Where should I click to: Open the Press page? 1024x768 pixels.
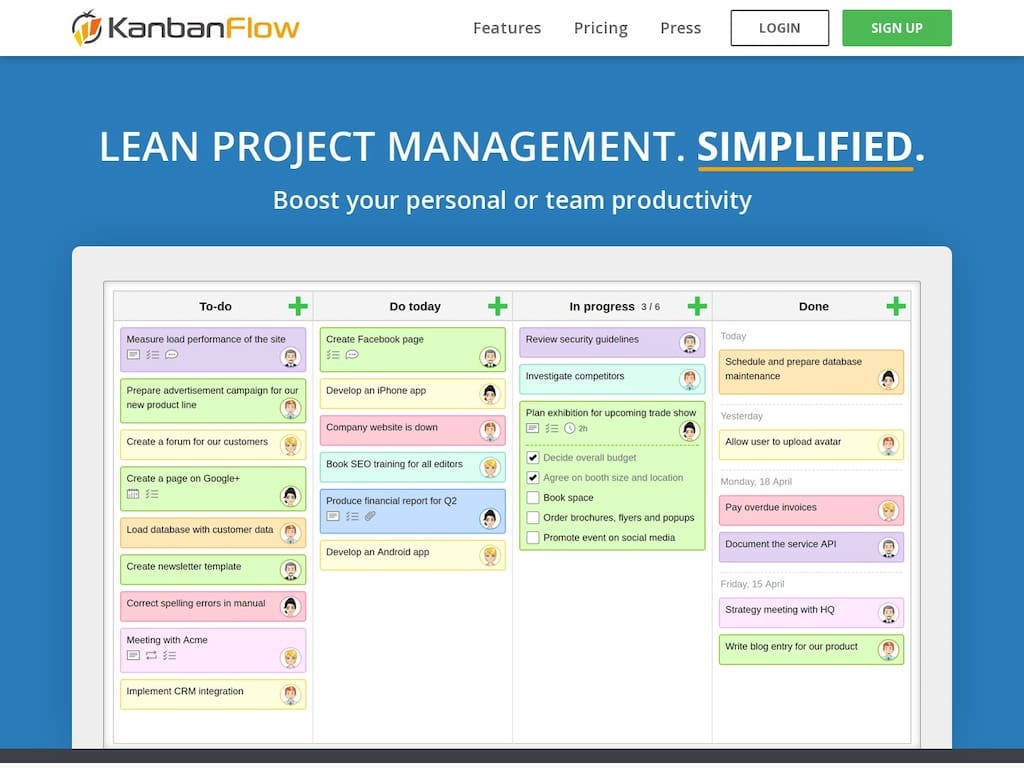tap(680, 28)
